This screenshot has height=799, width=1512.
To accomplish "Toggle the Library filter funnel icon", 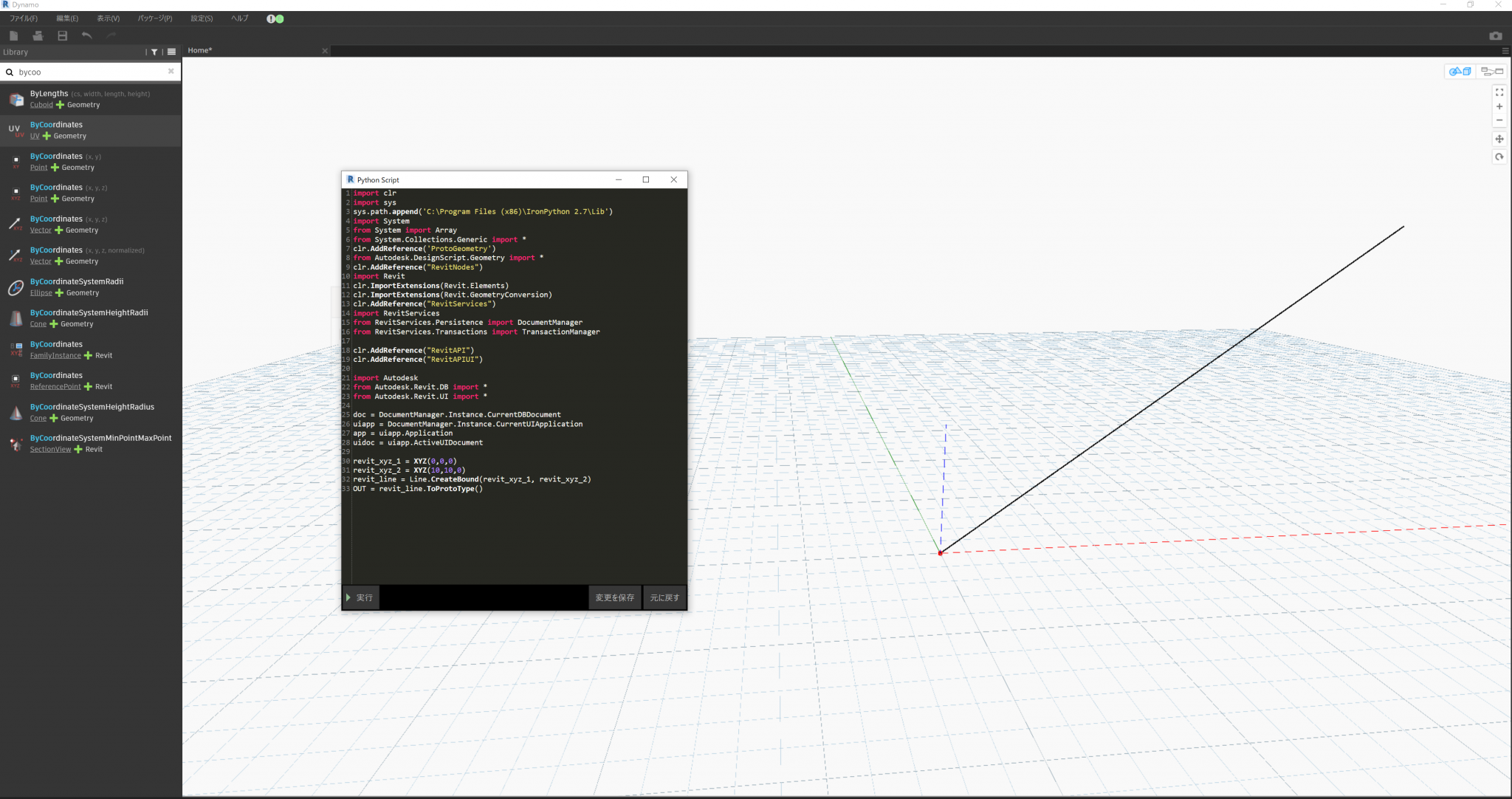I will pyautogui.click(x=155, y=52).
